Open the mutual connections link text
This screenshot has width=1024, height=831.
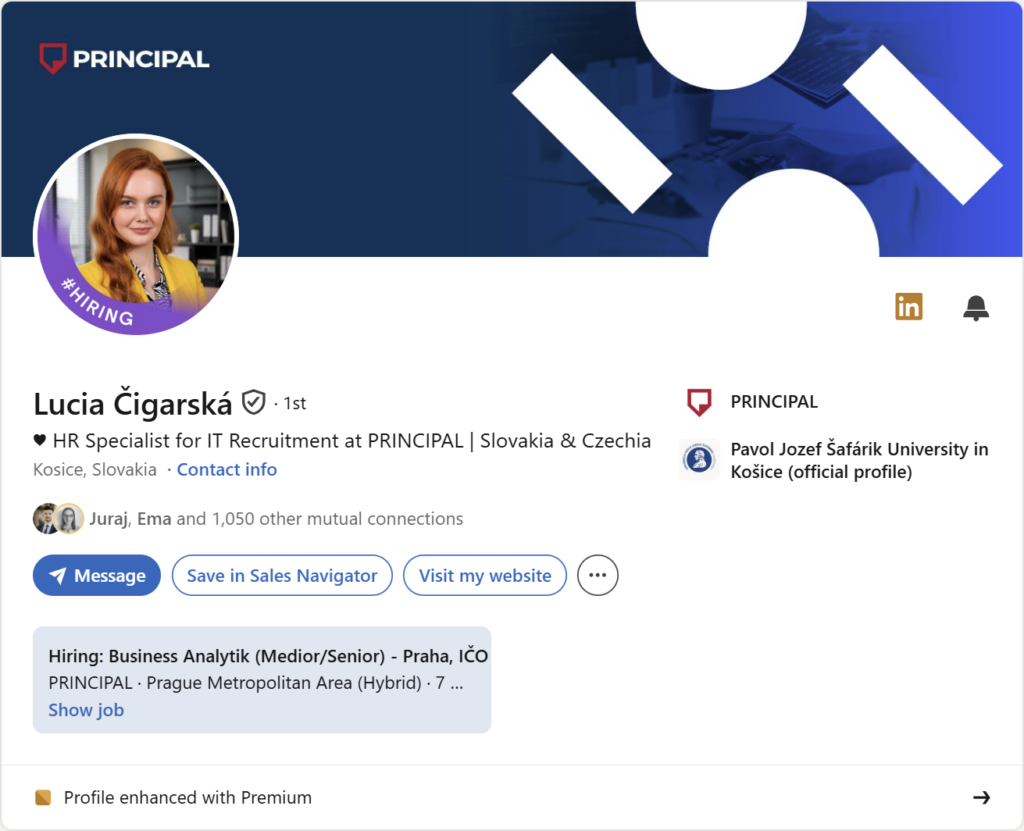tap(276, 519)
